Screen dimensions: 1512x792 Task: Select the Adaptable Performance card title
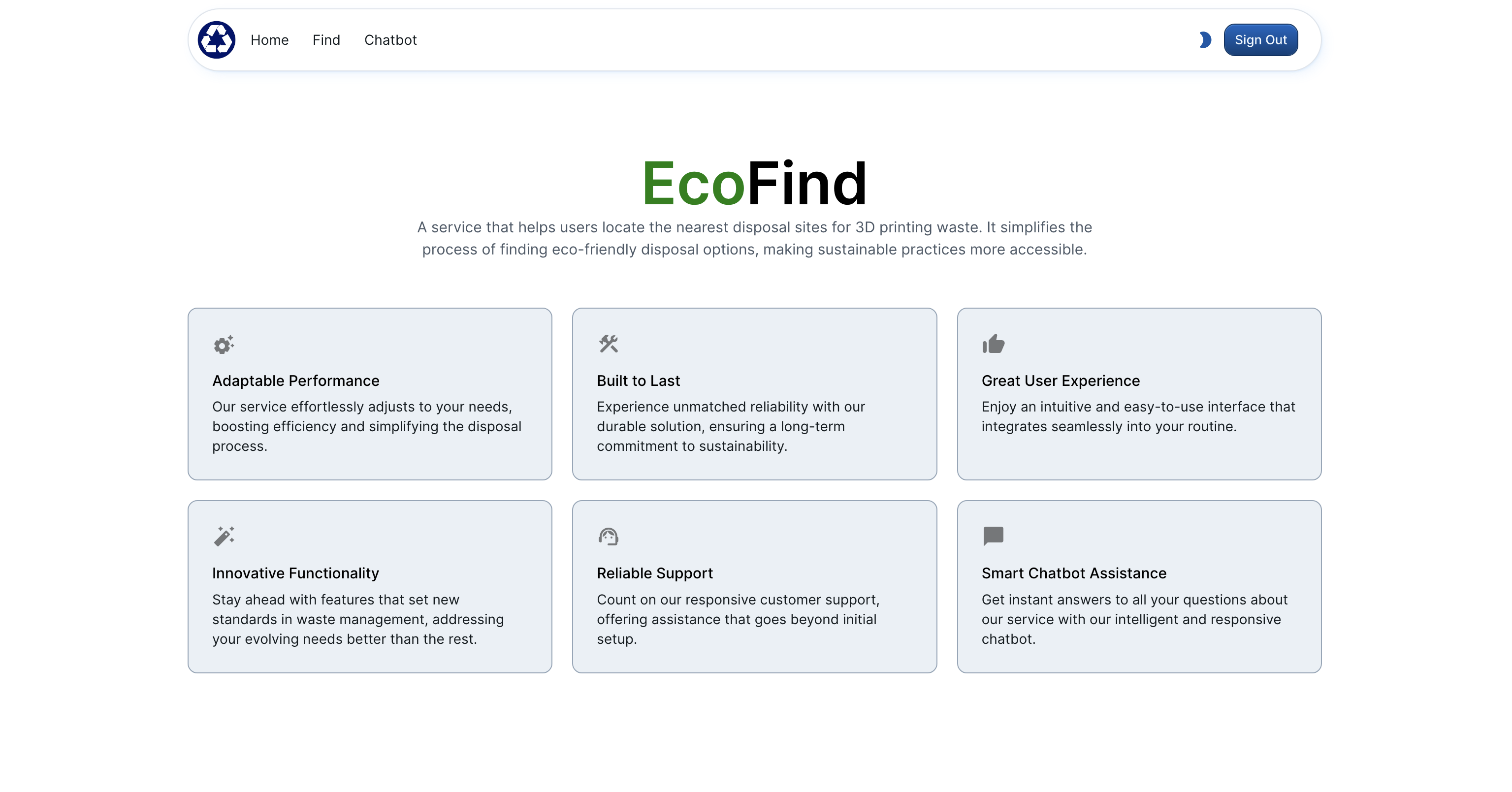click(x=296, y=381)
